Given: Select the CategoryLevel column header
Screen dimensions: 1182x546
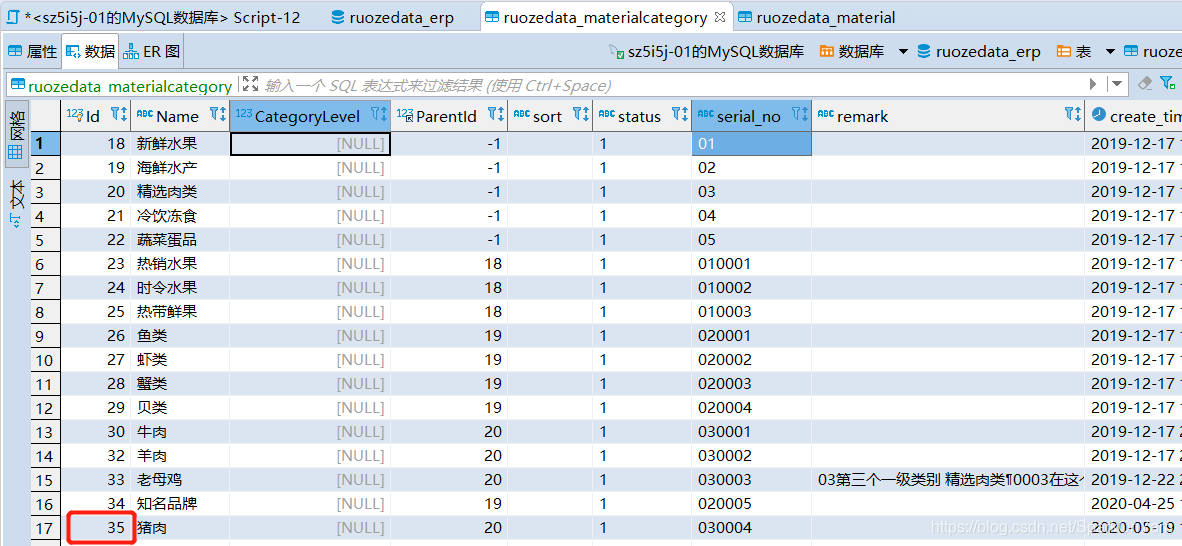Looking at the screenshot, I should pyautogui.click(x=308, y=115).
